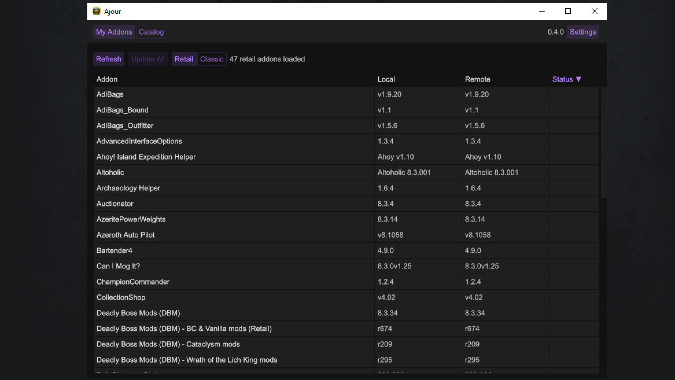The image size is (675, 380).
Task: Refresh the addon list
Action: [108, 59]
